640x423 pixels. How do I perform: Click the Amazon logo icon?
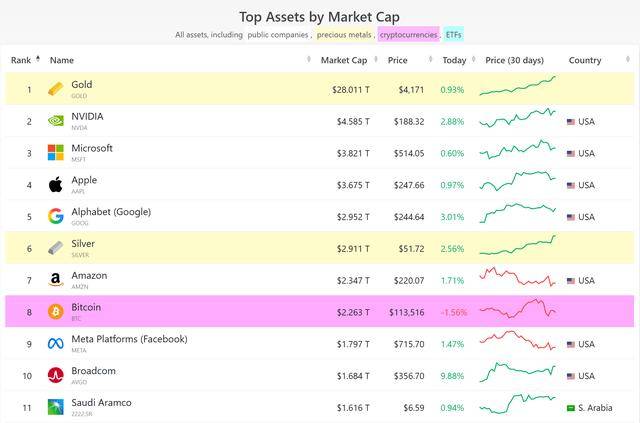56,280
